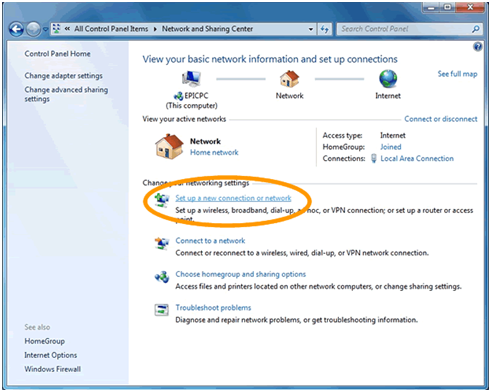Open the address bar history dropdown

point(311,29)
